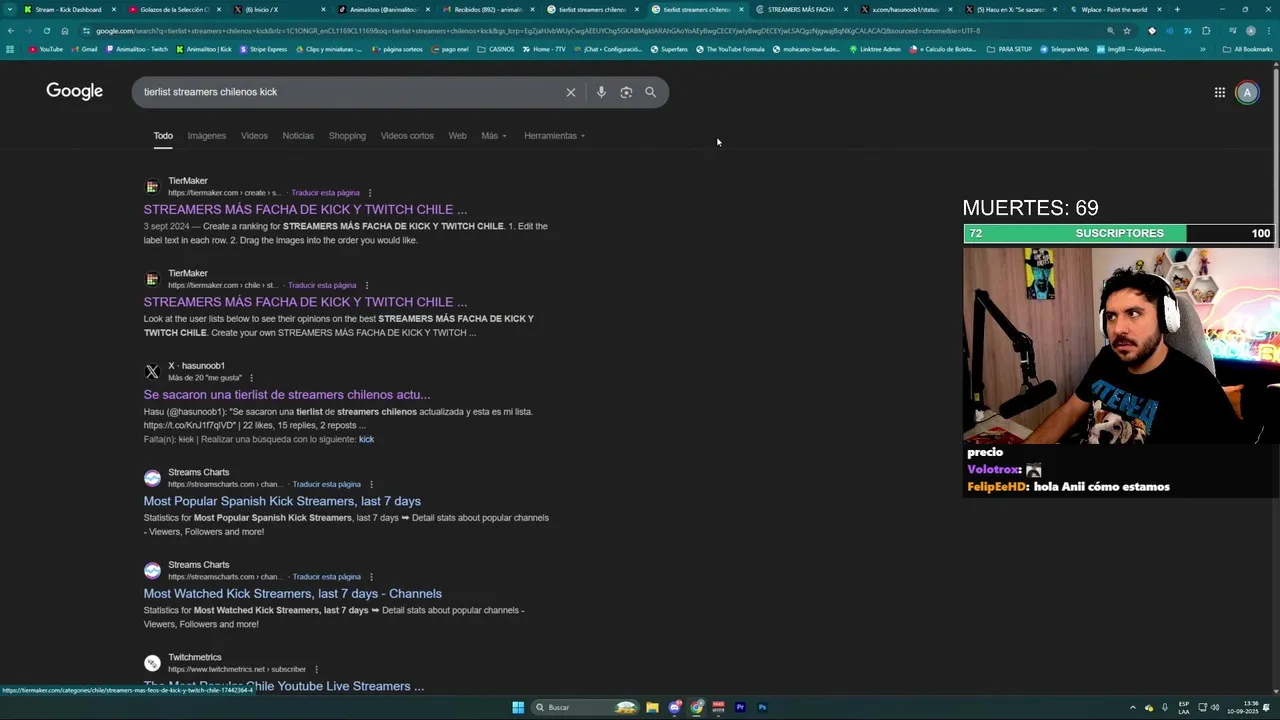Open Most Watched Kick Streamers link
The image size is (1280, 720).
click(x=292, y=594)
